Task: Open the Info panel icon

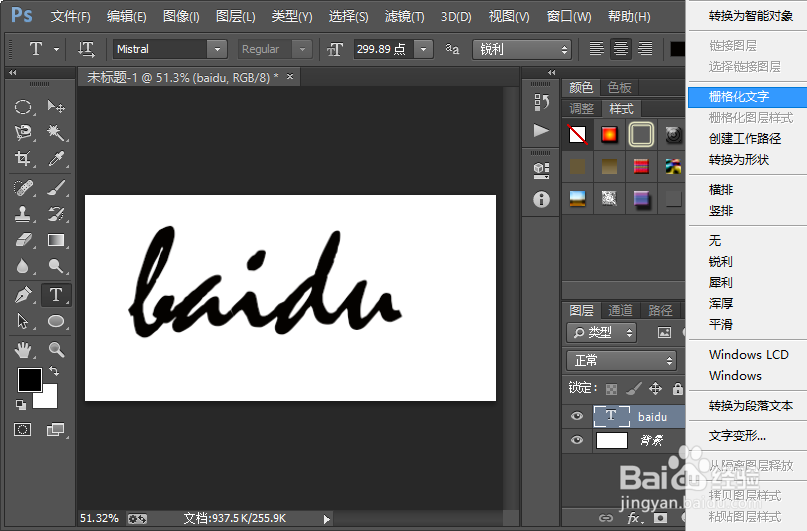Action: tap(541, 199)
